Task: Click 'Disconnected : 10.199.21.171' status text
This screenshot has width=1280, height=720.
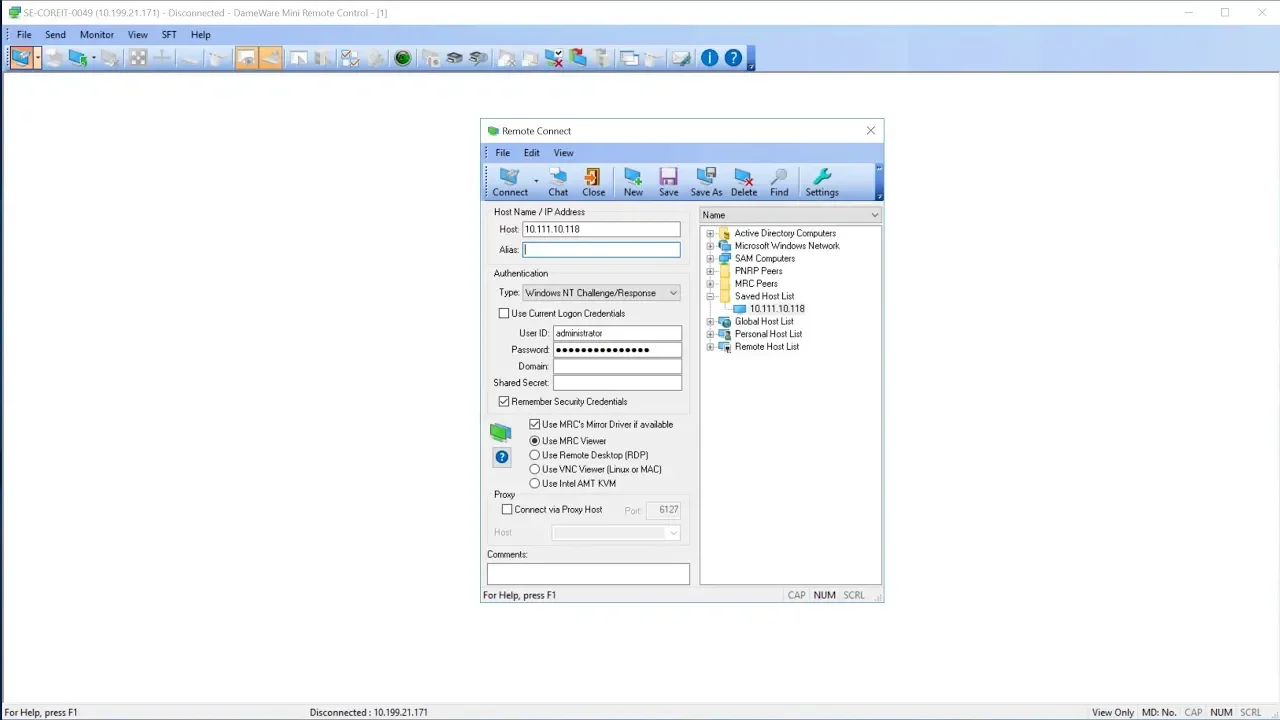Action: pyautogui.click(x=368, y=712)
